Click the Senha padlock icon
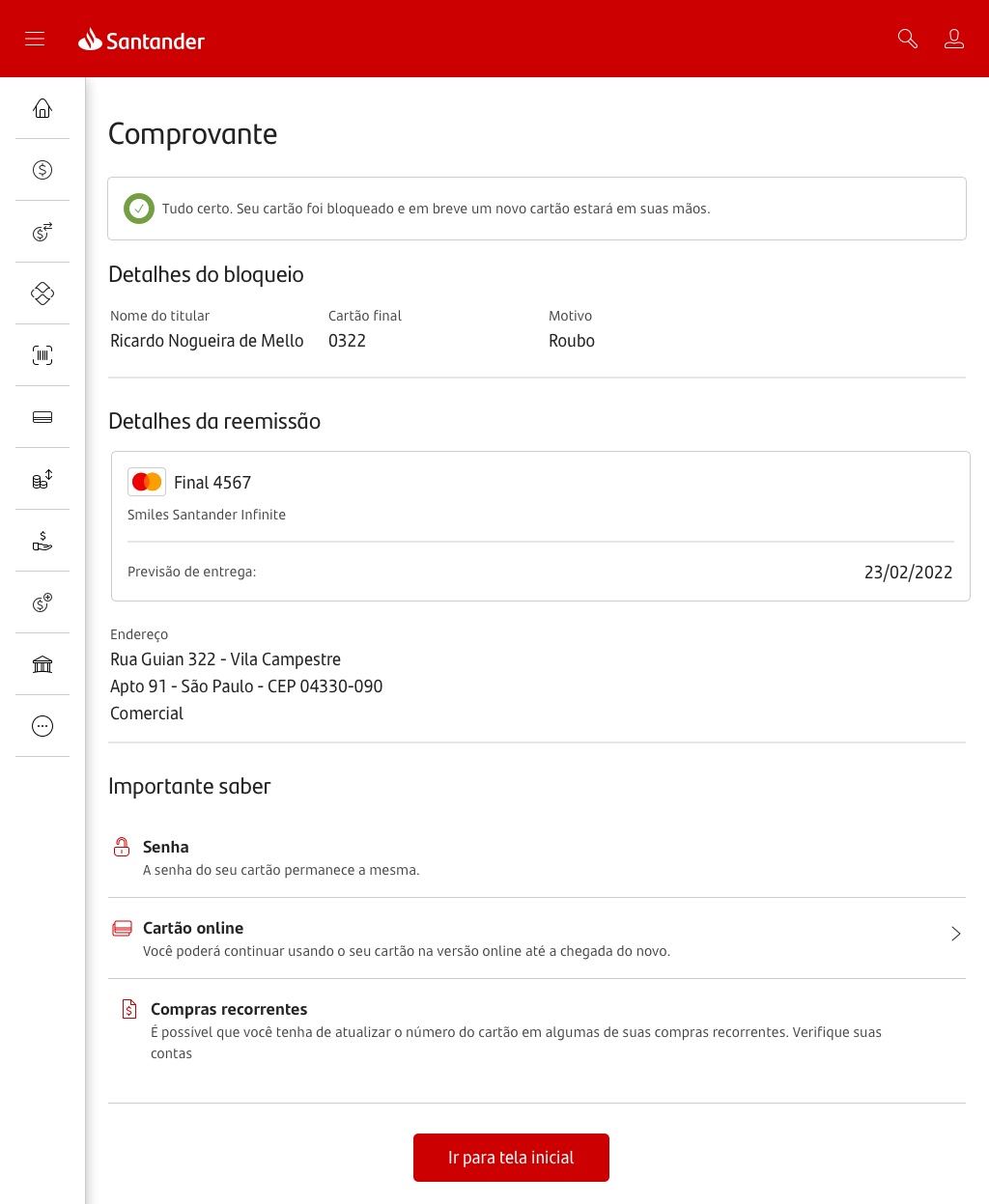Image resolution: width=989 pixels, height=1204 pixels. pyautogui.click(x=122, y=847)
